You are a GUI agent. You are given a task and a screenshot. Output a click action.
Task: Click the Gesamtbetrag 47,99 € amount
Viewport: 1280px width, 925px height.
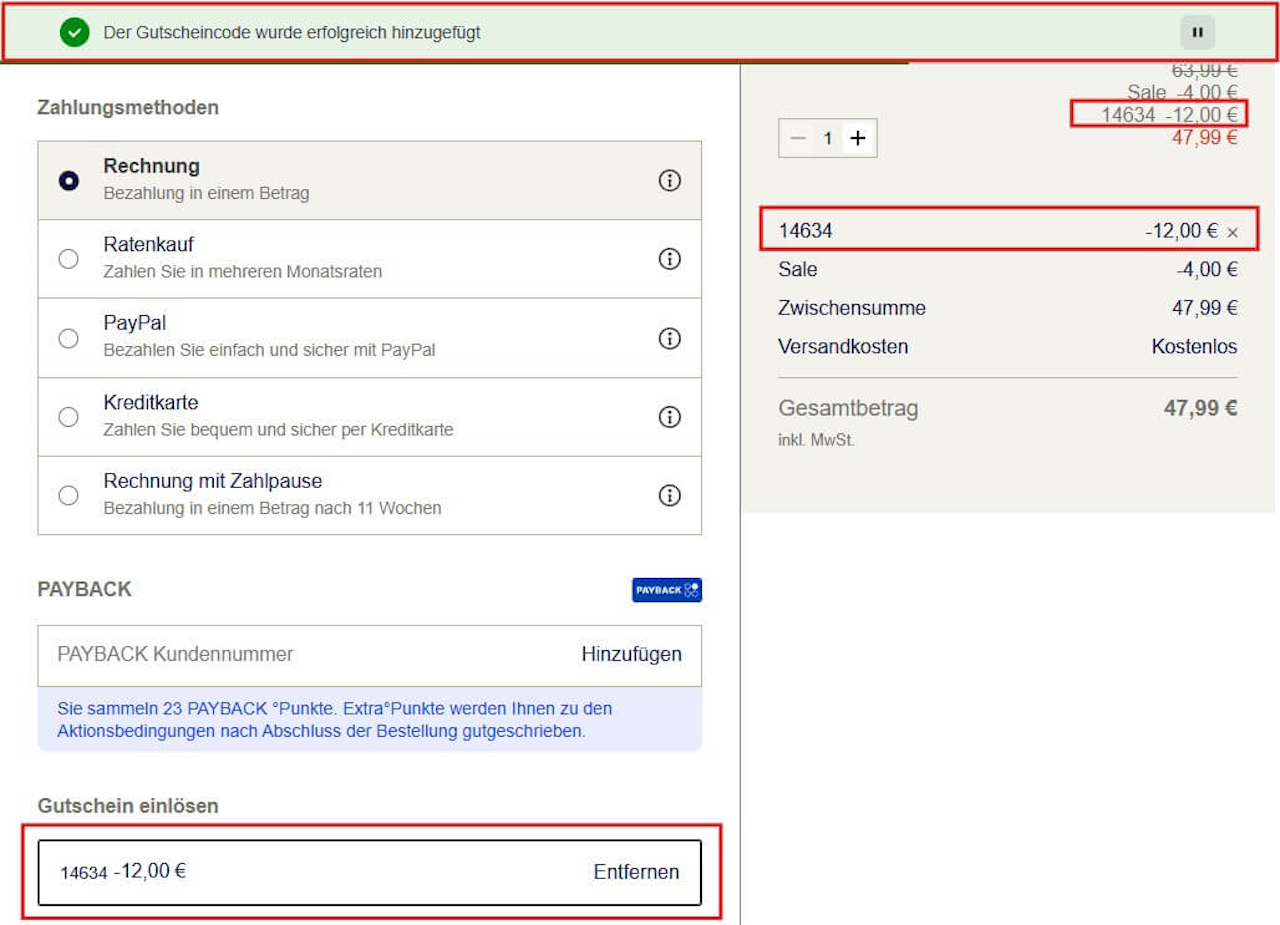tap(1200, 408)
